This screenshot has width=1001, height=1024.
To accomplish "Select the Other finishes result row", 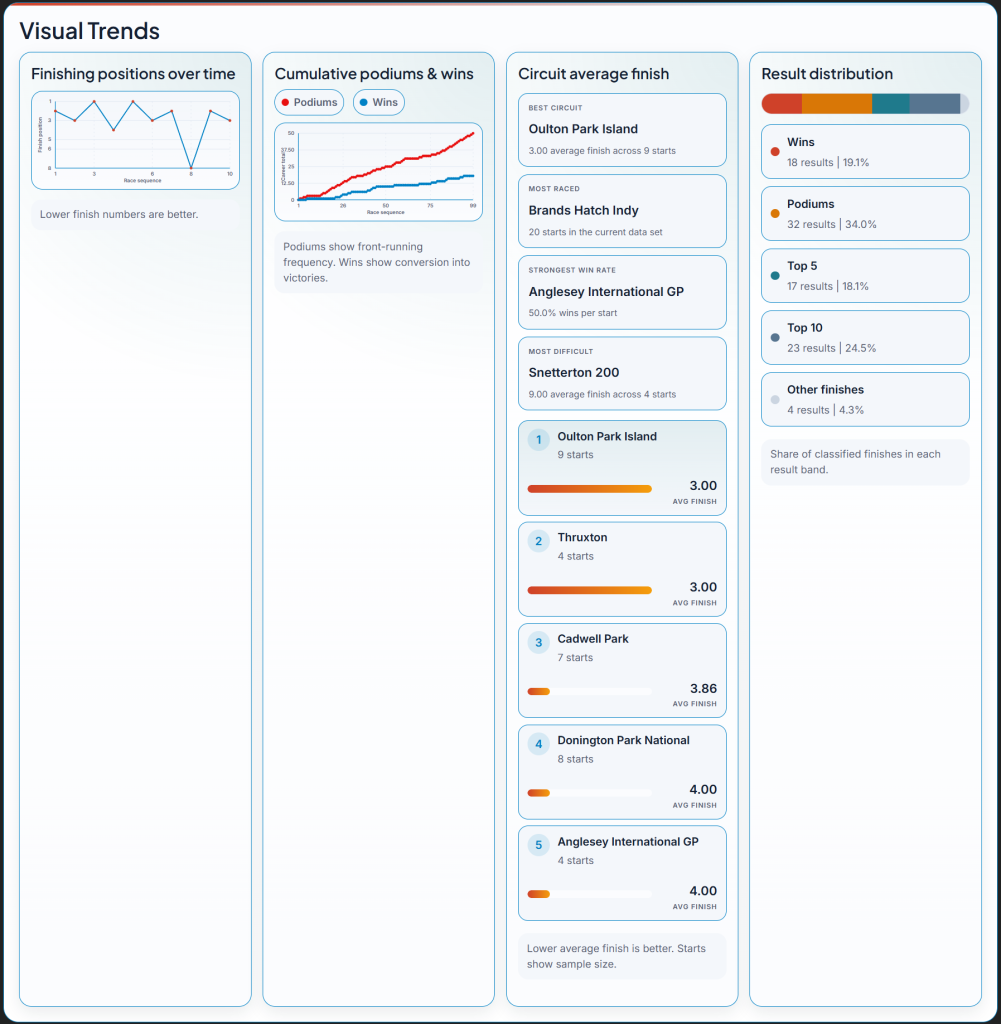I will [x=865, y=399].
